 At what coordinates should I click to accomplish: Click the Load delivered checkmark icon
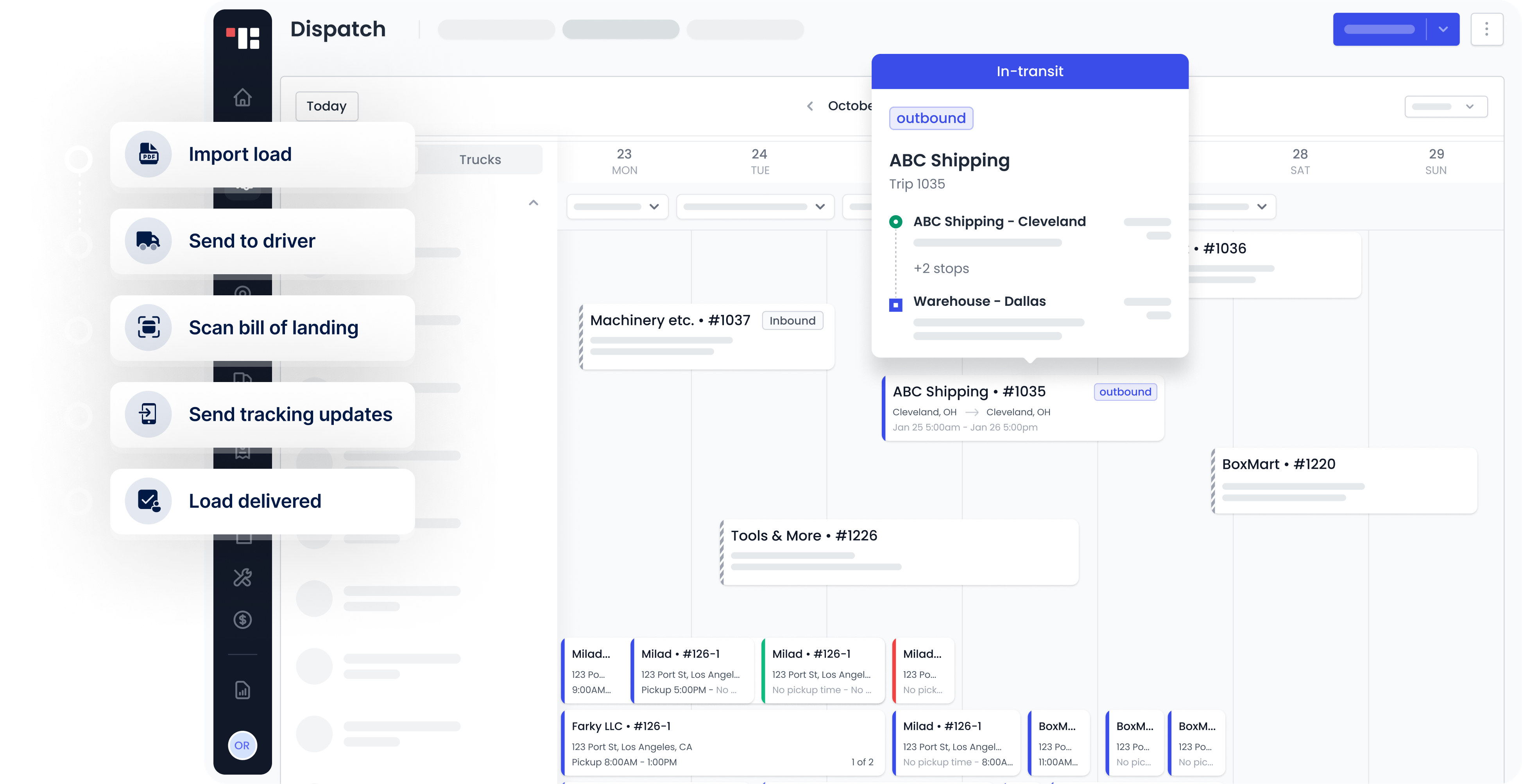click(x=148, y=501)
